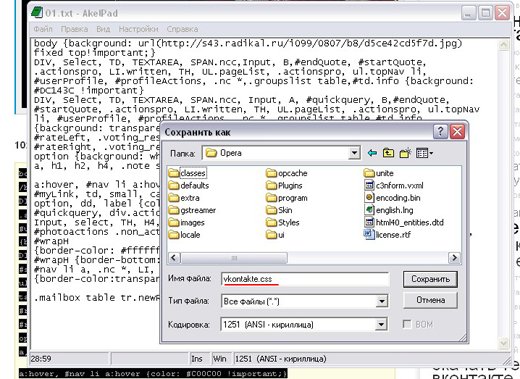Open the Правка menu
This screenshot has width=520, height=379.
pos(74,29)
